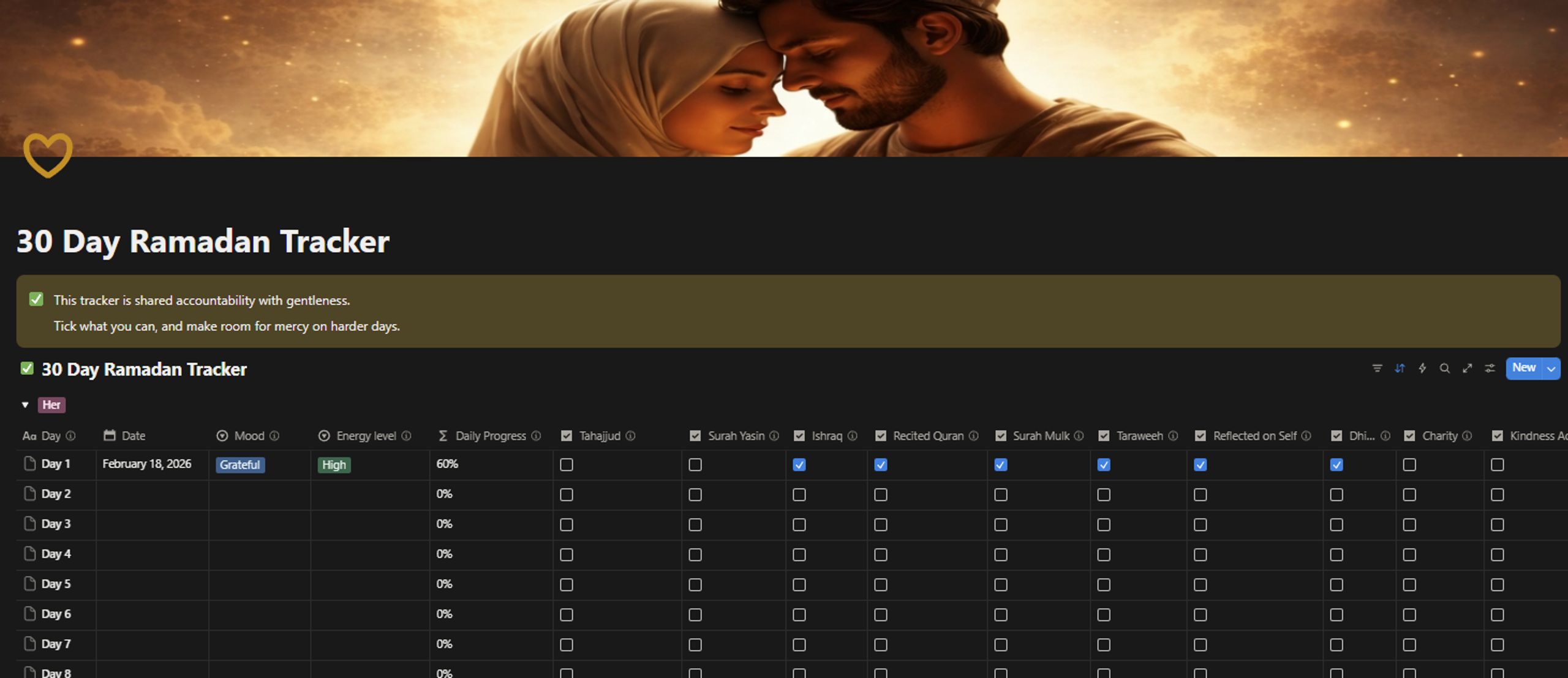Screen dimensions: 1568x678
Task: Open the lightning bolt automations icon
Action: click(1422, 368)
